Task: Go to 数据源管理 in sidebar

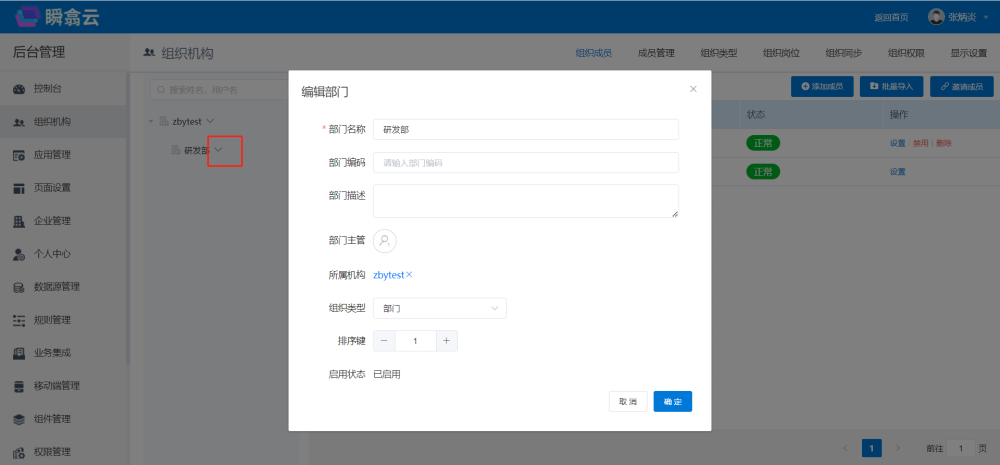Action: [x=56, y=287]
